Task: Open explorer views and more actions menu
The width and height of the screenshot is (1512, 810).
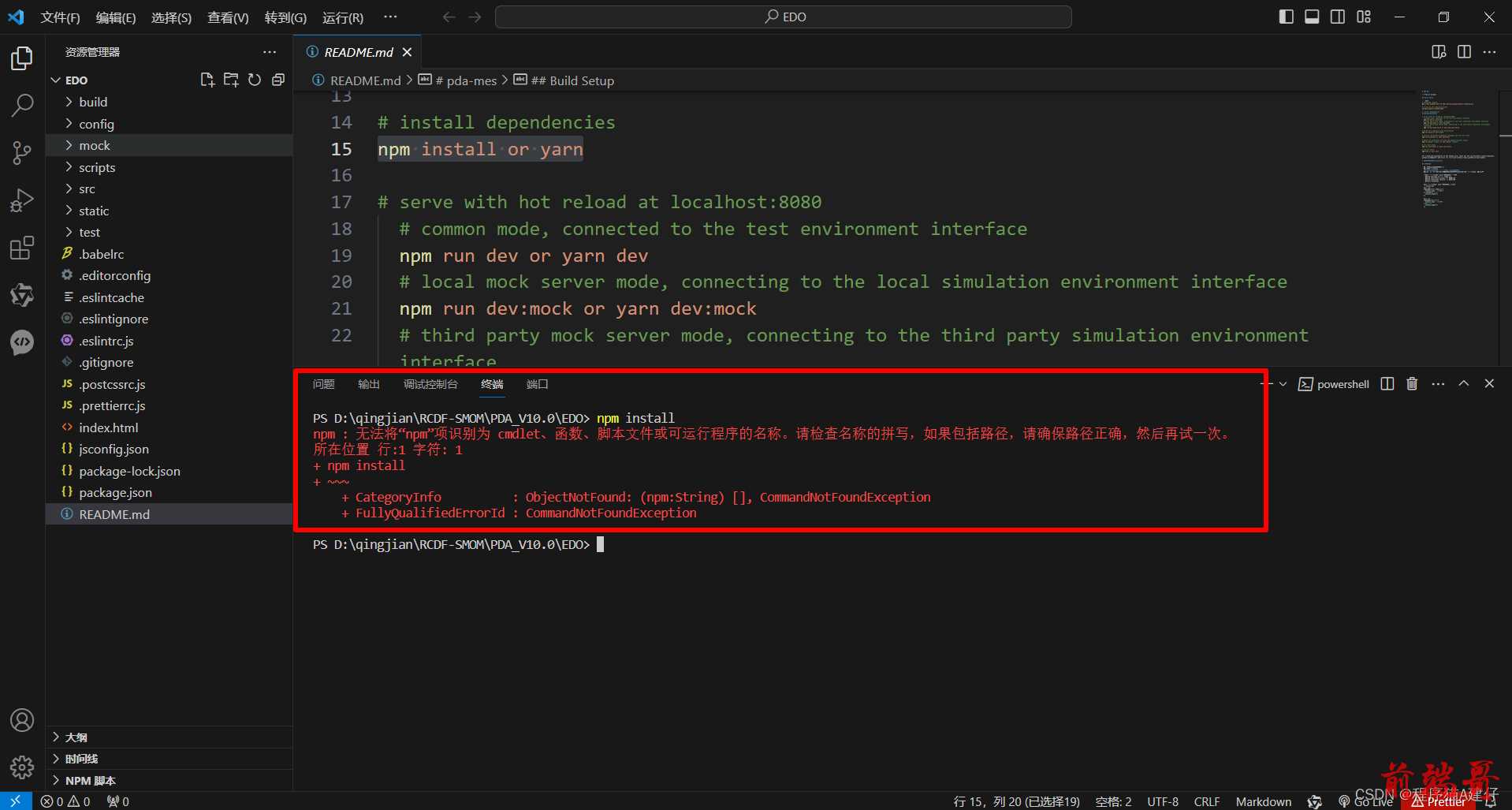Action: coord(270,52)
